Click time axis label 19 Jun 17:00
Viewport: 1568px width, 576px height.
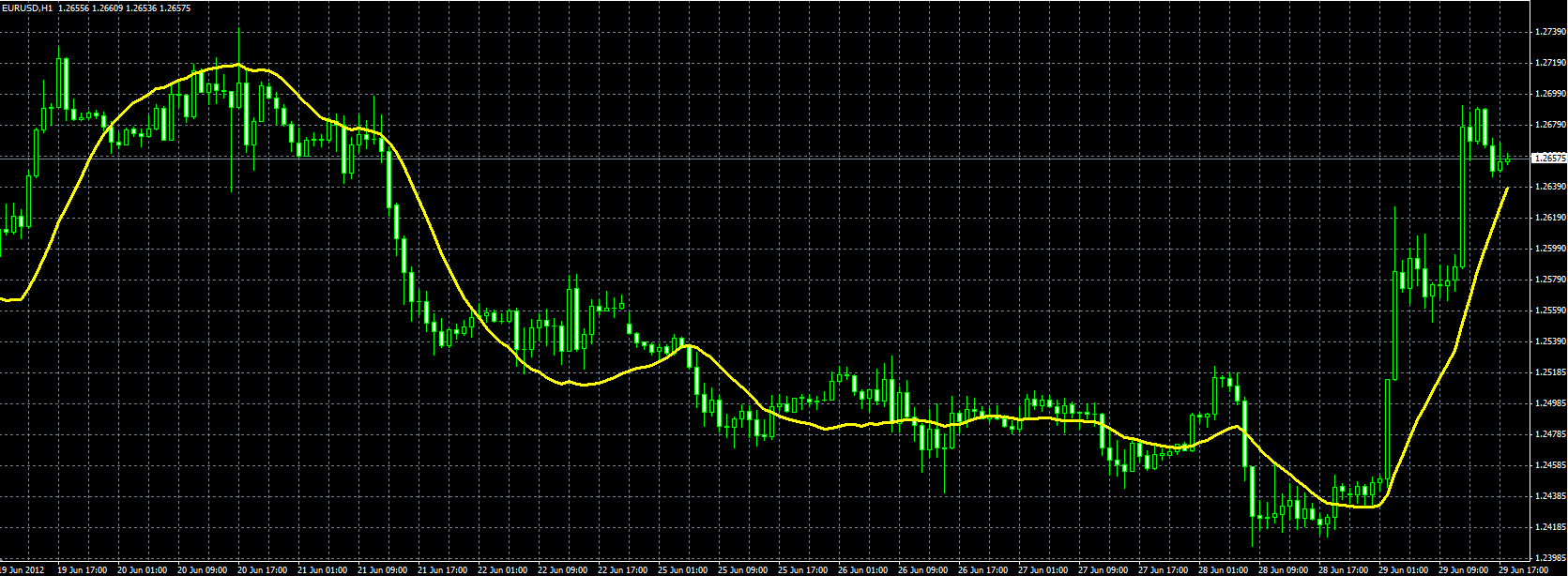82,569
